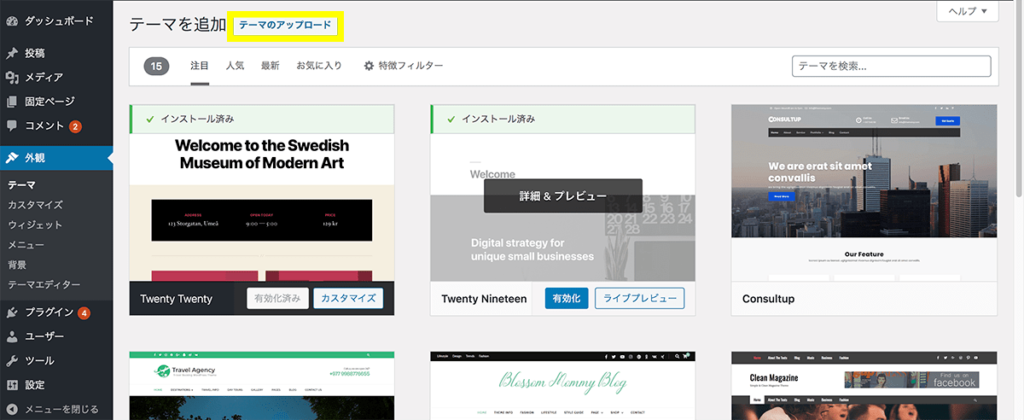Switch to the お気に入り tab

319,65
